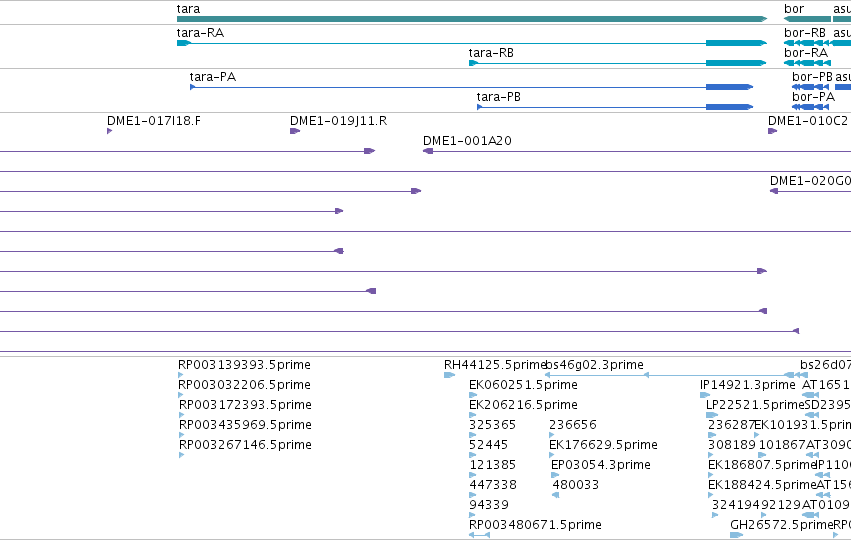
Task: Click the RP003032206.5prime EST arrow
Action: (x=181, y=395)
